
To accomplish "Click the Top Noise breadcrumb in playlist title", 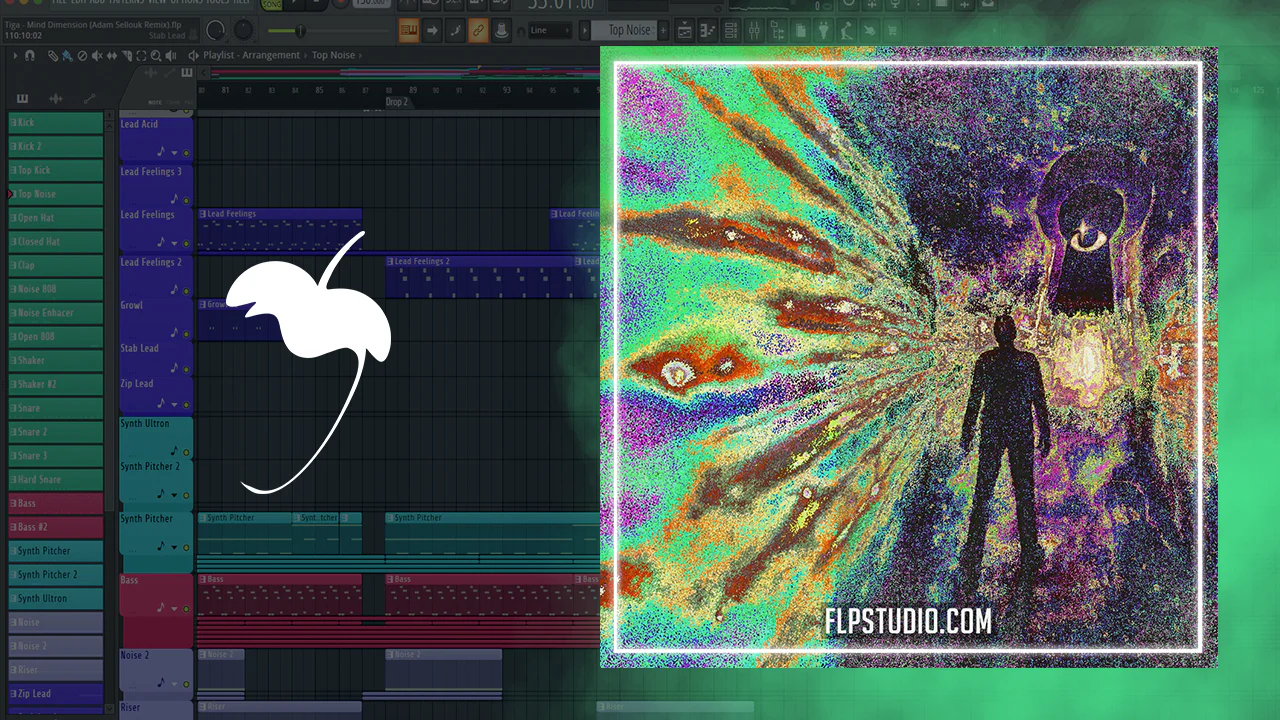I will (x=333, y=56).
